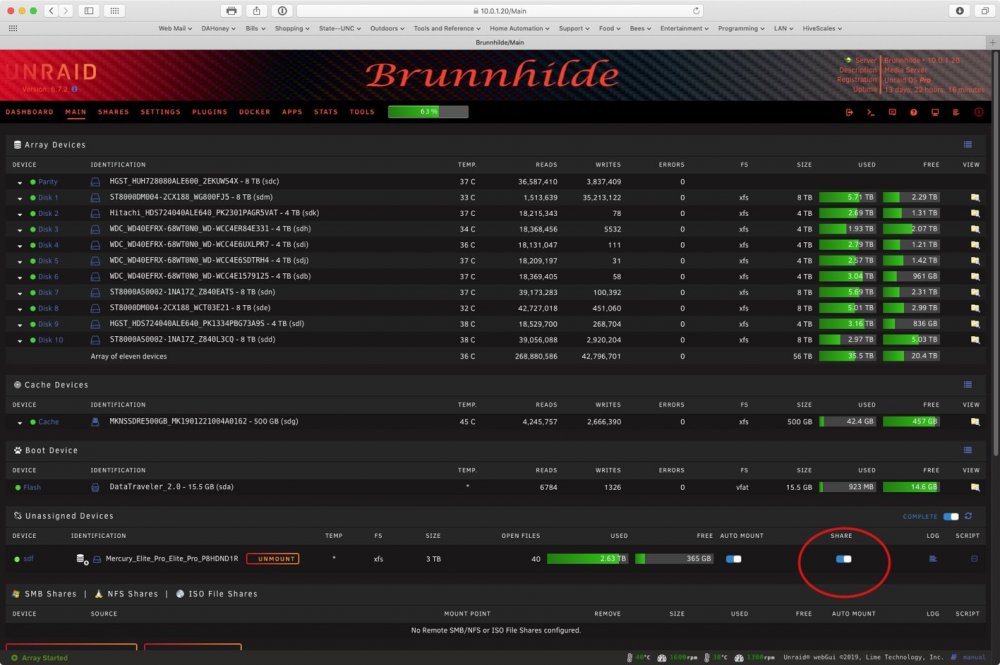Toggle Auto Mount for sdf device
This screenshot has width=1000, height=665.
click(x=733, y=559)
